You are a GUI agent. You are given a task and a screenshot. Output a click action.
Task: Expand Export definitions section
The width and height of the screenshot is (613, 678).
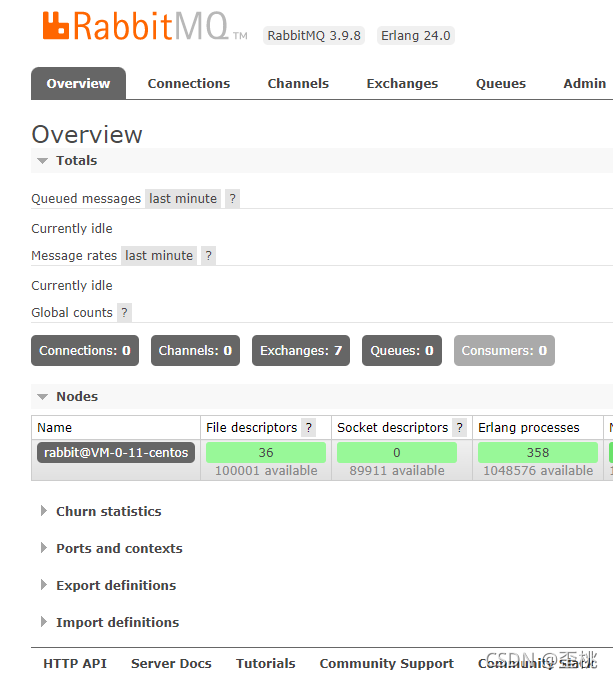116,585
